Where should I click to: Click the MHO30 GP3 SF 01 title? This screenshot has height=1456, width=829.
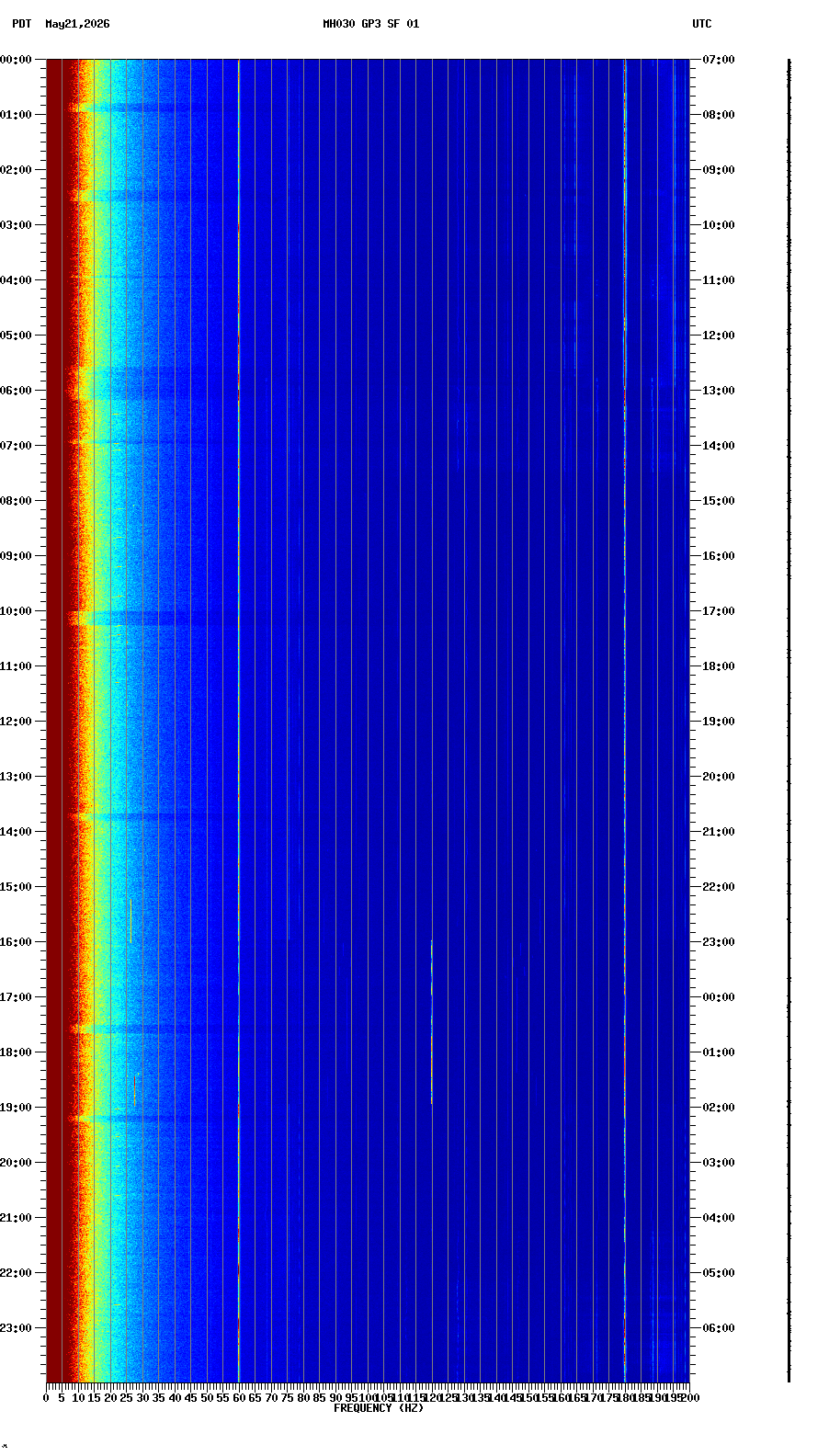(370, 24)
